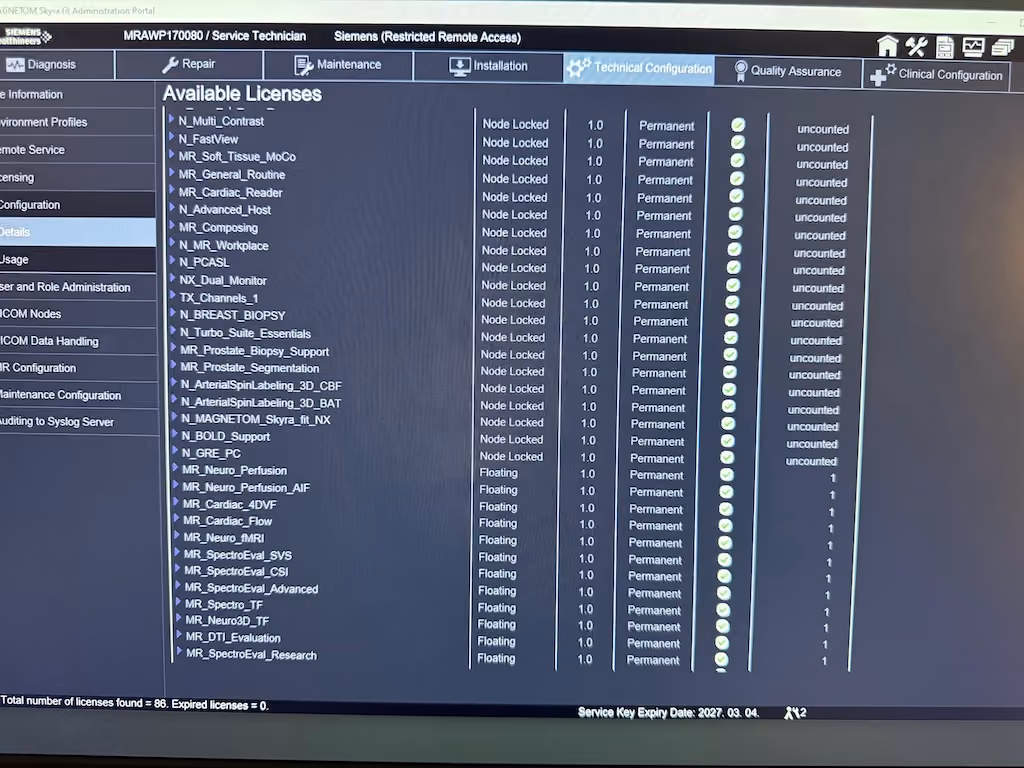Viewport: 1024px width, 768px height.
Task: Select the N_MAGNETOM_Skyra_fit_NX license name
Action: pyautogui.click(x=256, y=419)
